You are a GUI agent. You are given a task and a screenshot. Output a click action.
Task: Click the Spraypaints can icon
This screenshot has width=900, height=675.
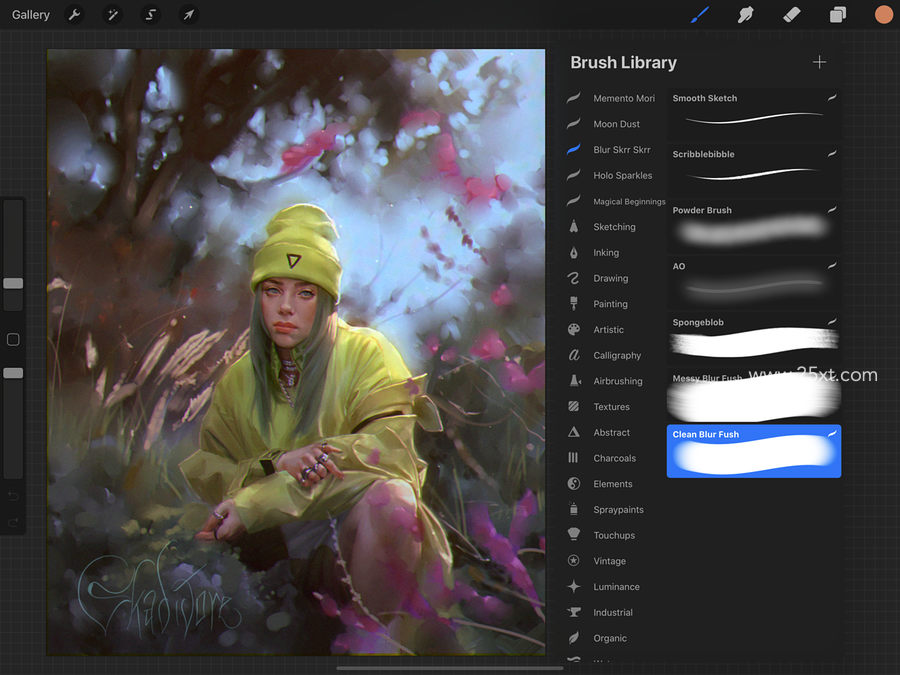pyautogui.click(x=573, y=509)
